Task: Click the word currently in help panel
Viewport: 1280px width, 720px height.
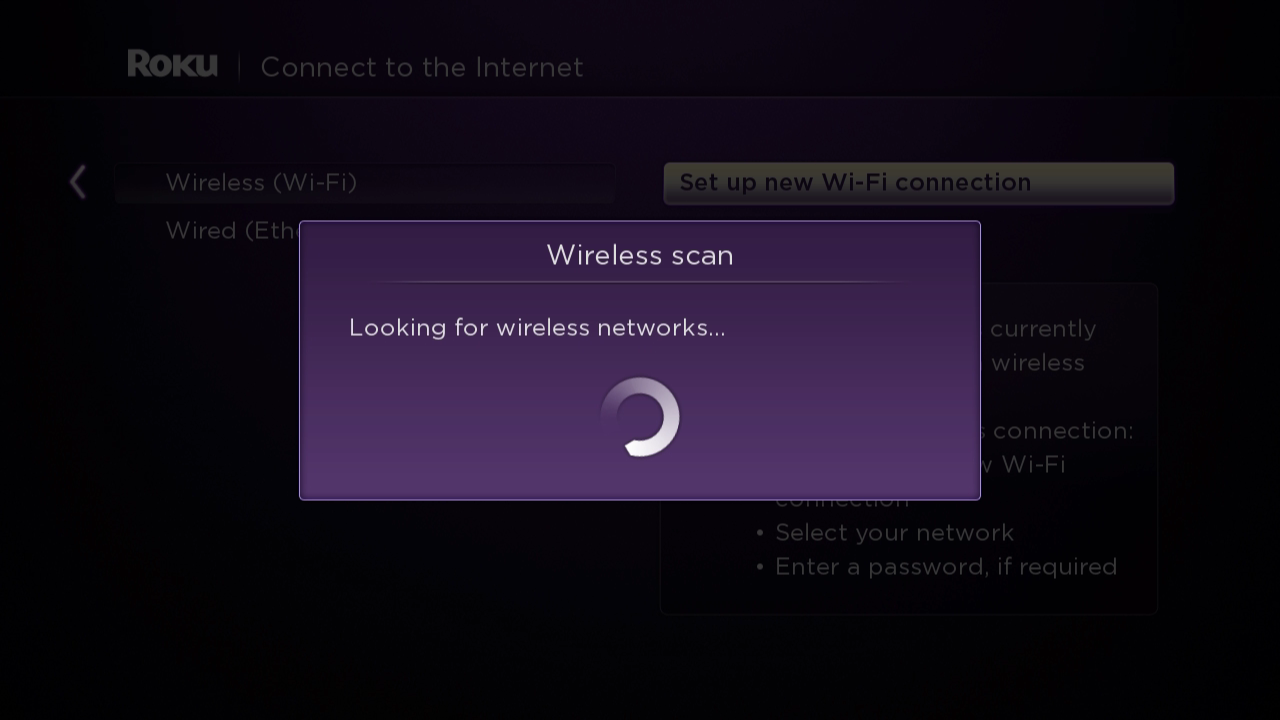Action: pos(1043,330)
